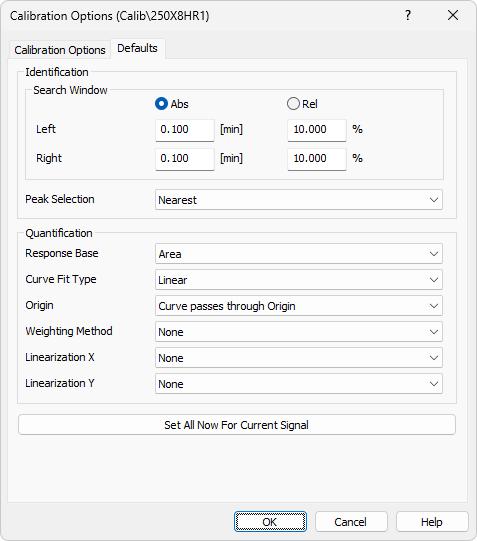Expand the Weighting Method dropdown
This screenshot has width=477, height=541.
(299, 332)
